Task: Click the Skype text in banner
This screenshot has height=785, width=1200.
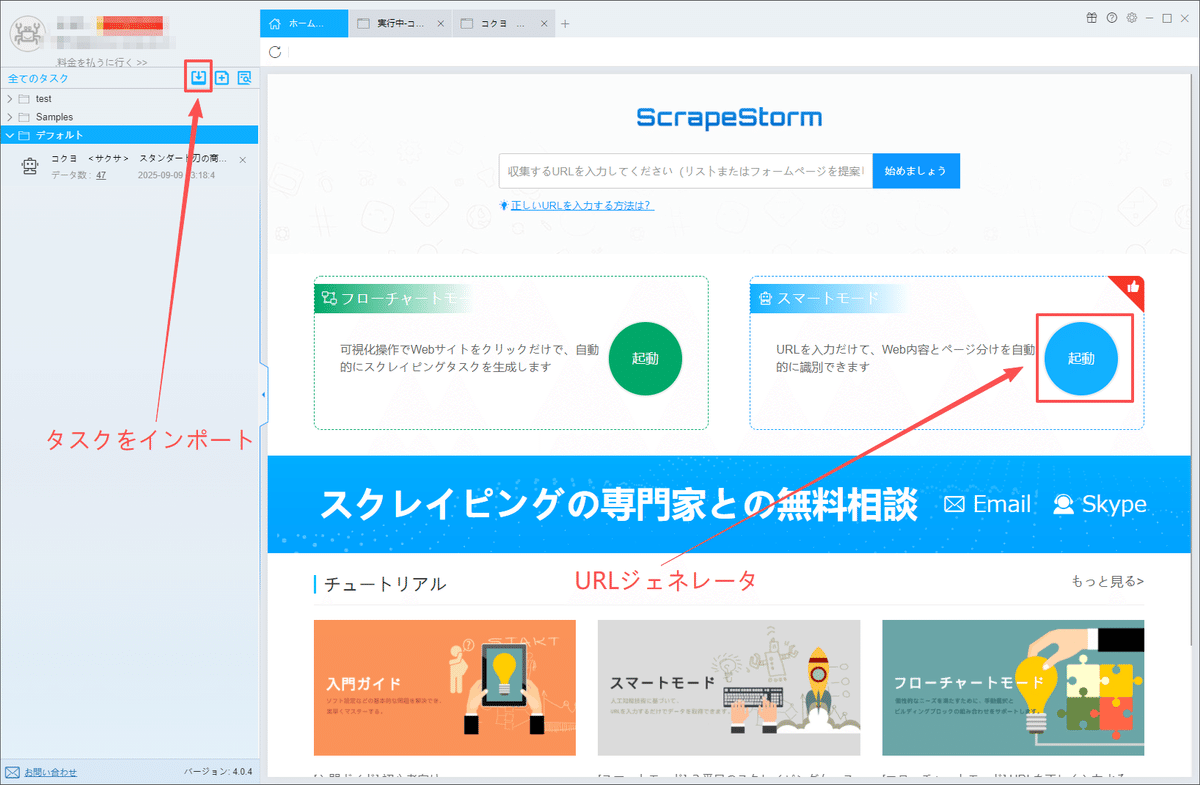Action: 1114,505
